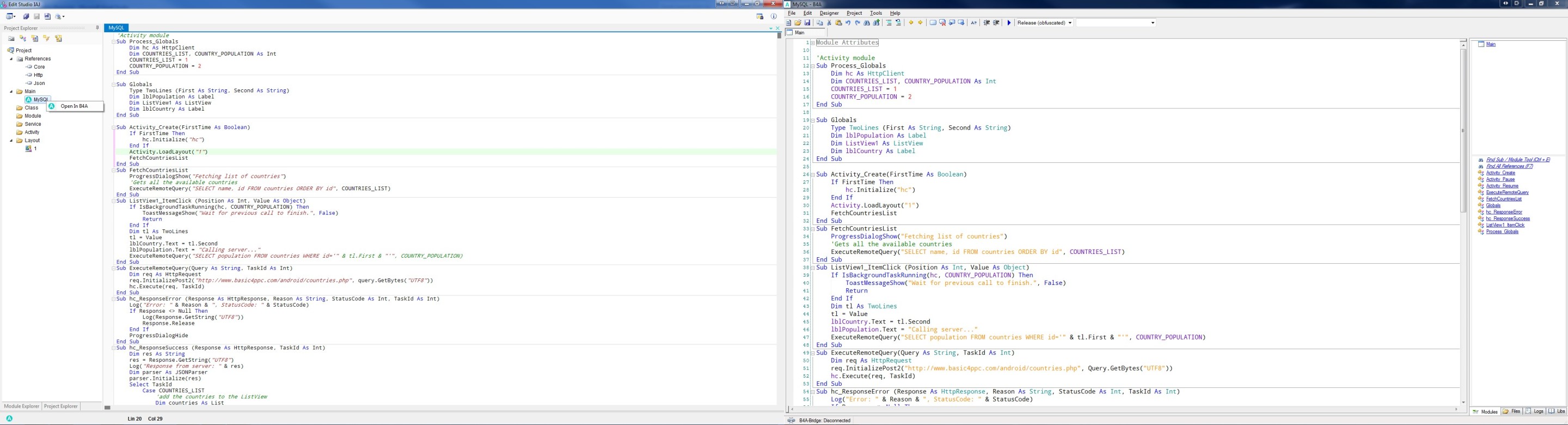Click the Remove all breakpoints icon

(x=942, y=23)
